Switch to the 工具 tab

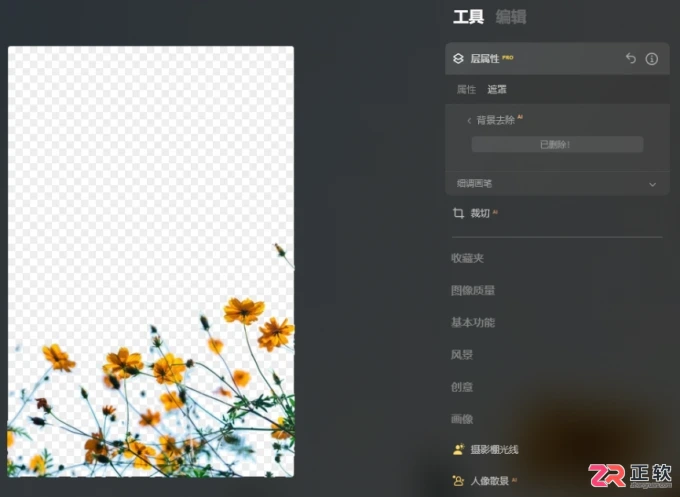click(468, 17)
